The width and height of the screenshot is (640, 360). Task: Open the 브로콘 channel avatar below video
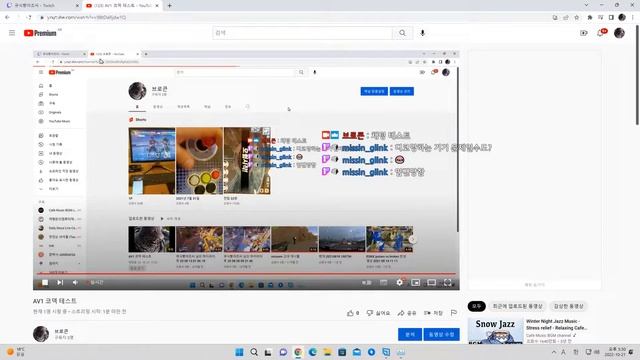(41, 333)
